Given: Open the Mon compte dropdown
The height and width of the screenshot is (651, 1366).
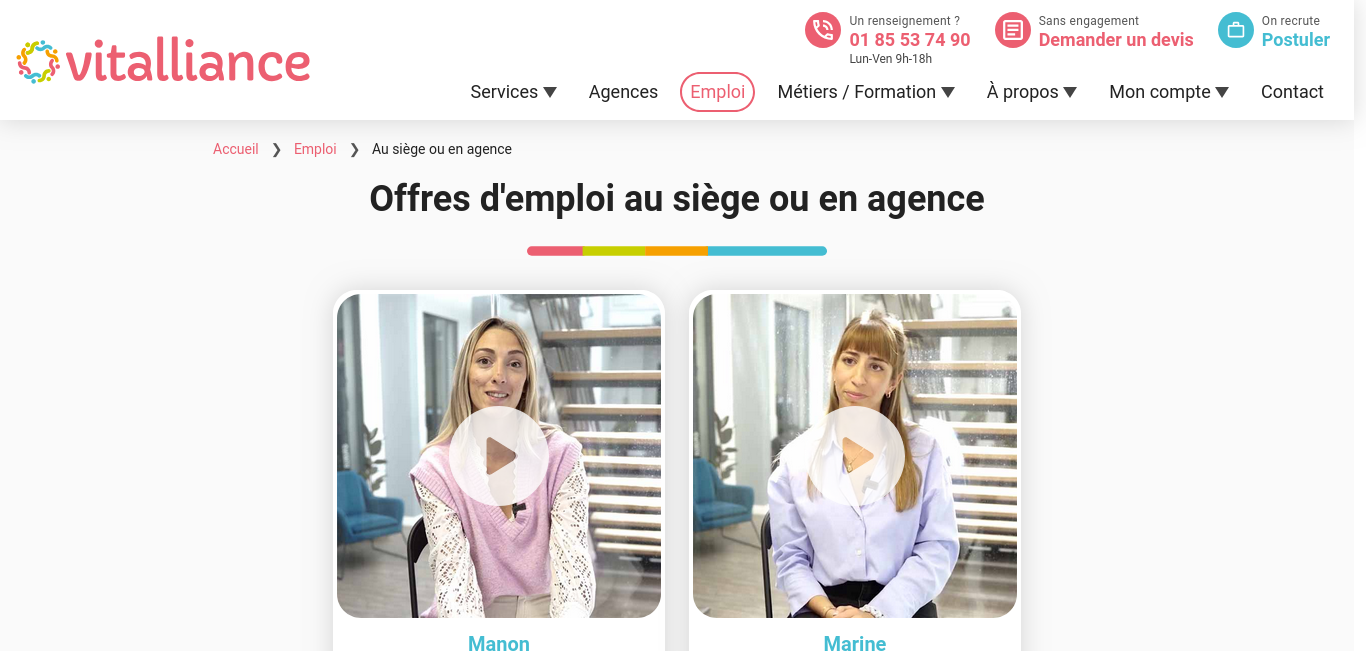Looking at the screenshot, I should pyautogui.click(x=1169, y=92).
